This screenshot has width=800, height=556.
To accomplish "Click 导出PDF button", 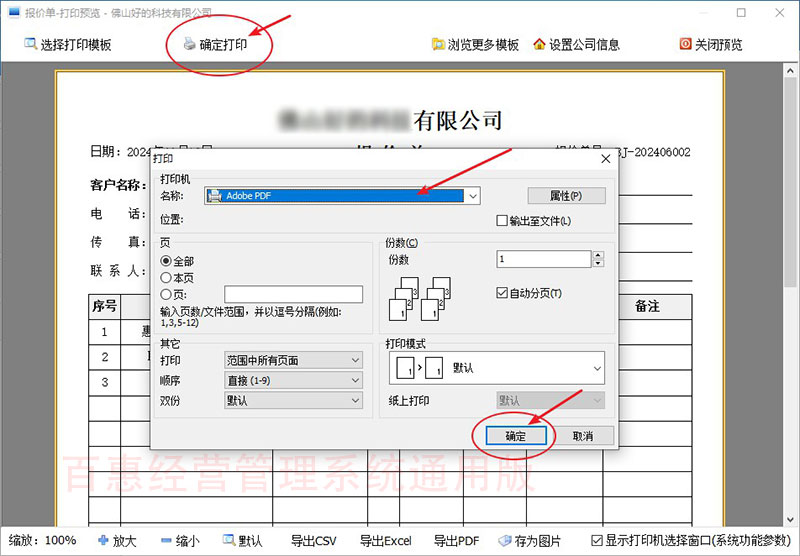I will (457, 541).
